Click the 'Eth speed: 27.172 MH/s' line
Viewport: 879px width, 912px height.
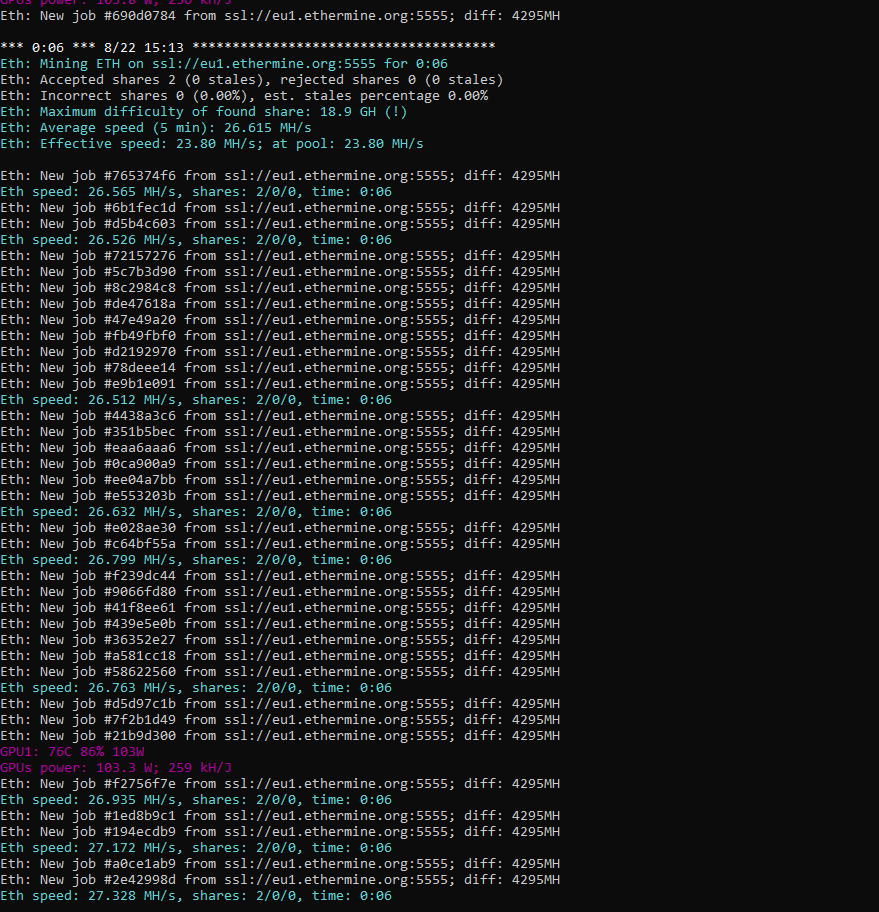(196, 847)
